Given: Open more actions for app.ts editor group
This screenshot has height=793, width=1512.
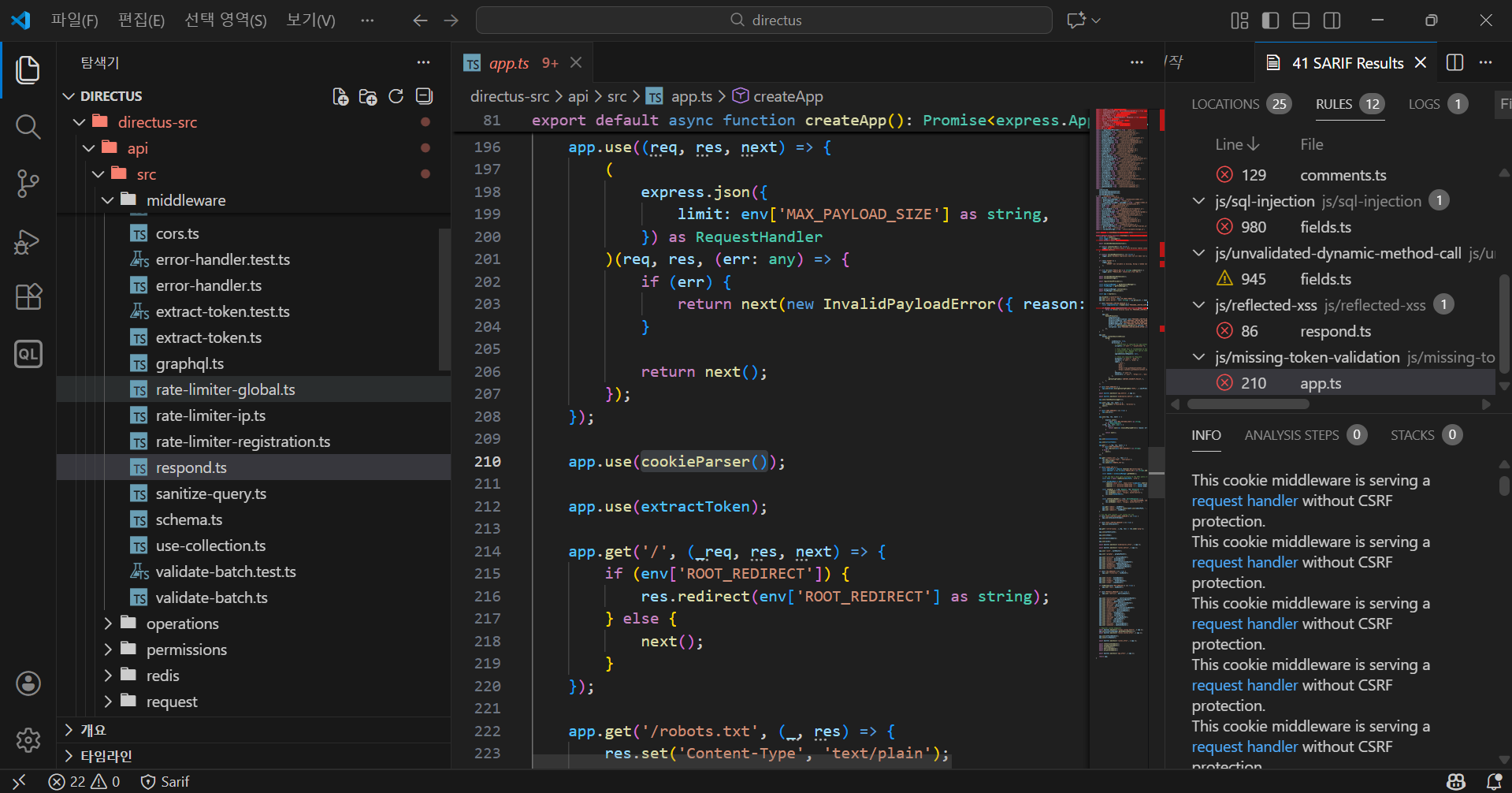Looking at the screenshot, I should [1136, 62].
